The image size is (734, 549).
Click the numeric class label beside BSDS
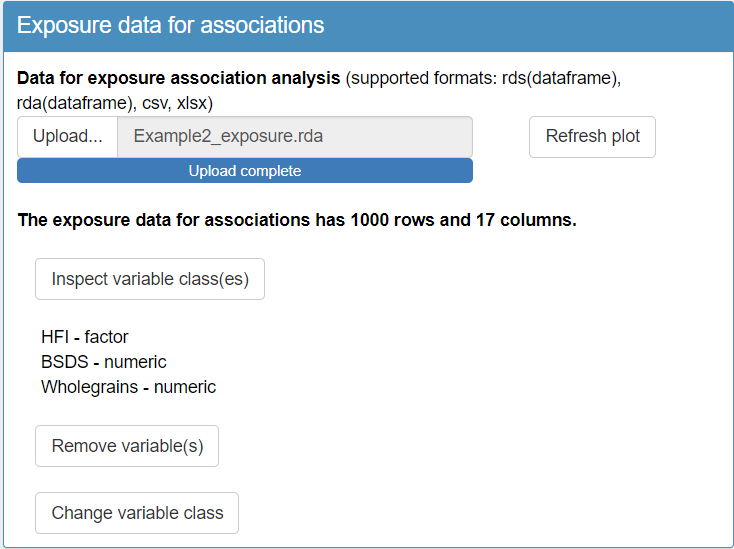pyautogui.click(x=135, y=362)
